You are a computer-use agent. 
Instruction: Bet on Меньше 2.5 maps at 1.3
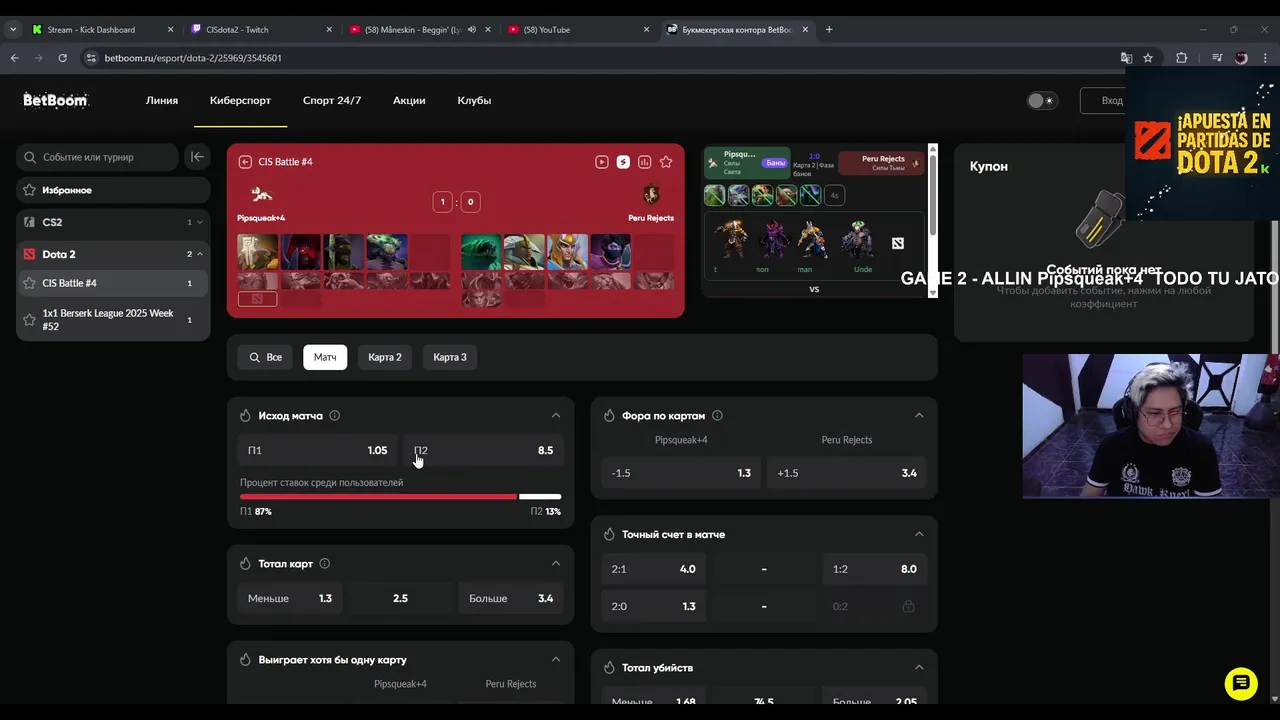coord(290,598)
